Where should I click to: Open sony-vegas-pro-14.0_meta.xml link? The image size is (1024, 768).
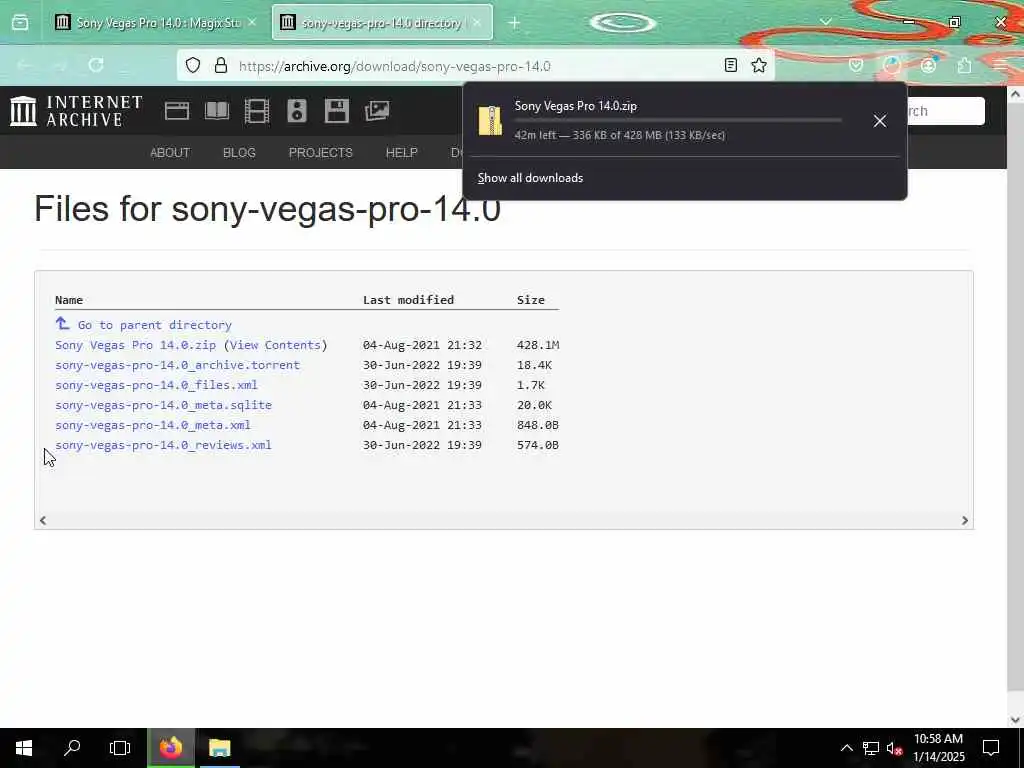pos(153,425)
